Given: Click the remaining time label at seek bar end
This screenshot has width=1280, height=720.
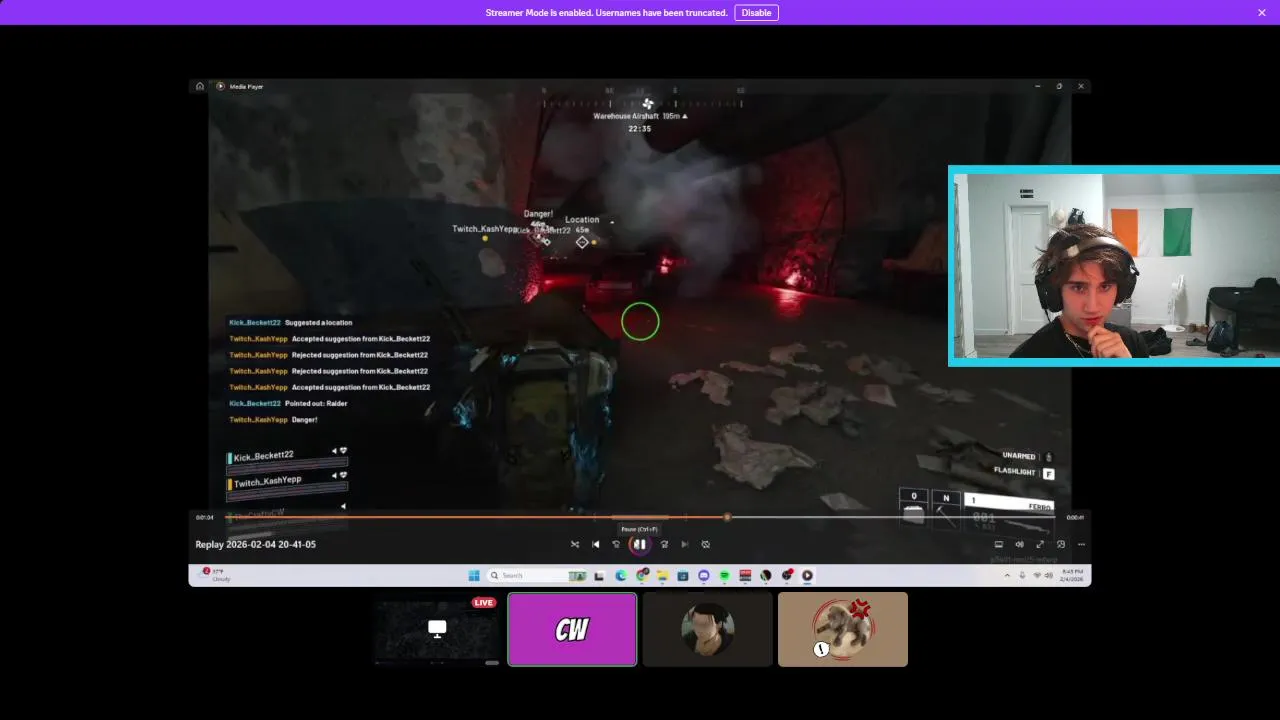Looking at the screenshot, I should (1075, 517).
